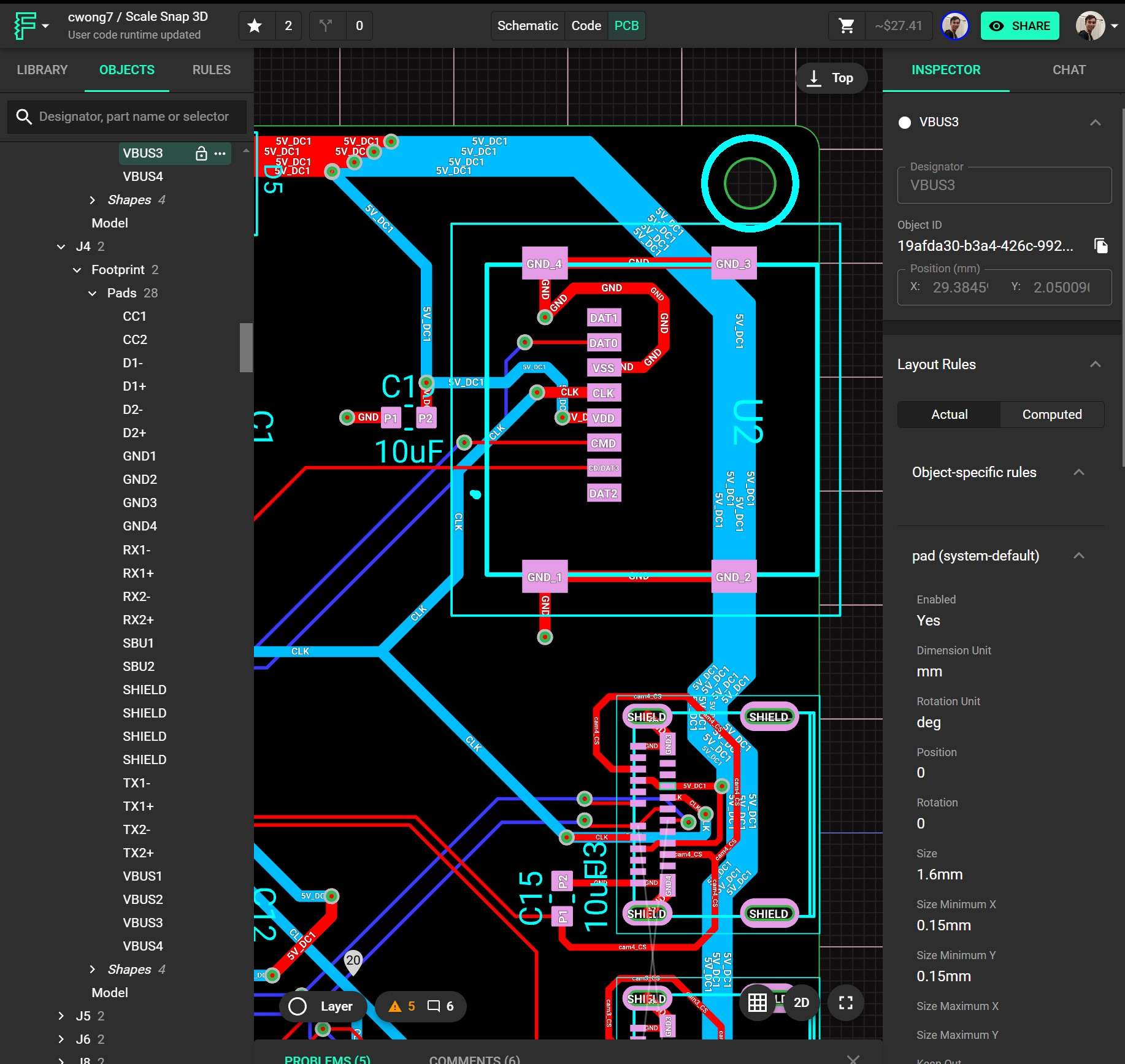Open the RULES tab

pyautogui.click(x=212, y=70)
